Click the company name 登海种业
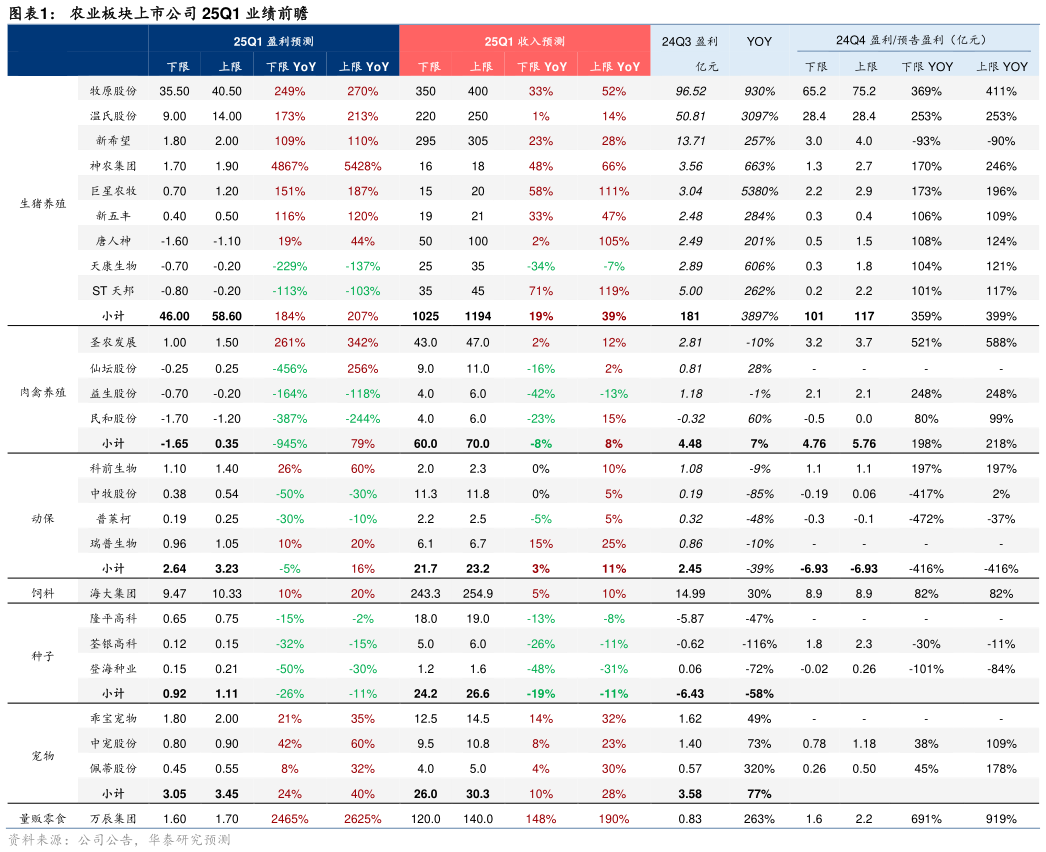Viewport: 1046px width, 852px height. 113,669
